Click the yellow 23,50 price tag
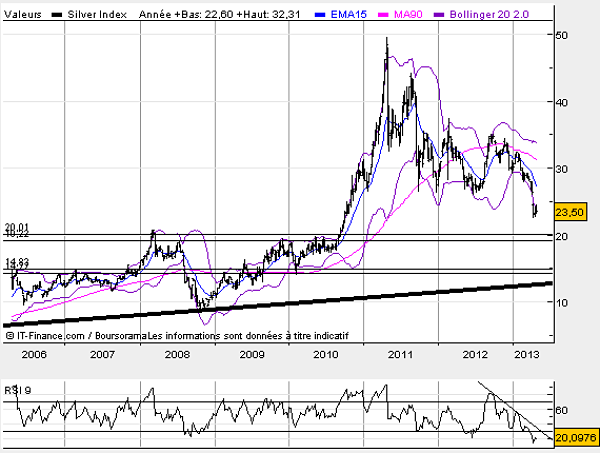The height and width of the screenshot is (453, 600). pyautogui.click(x=570, y=211)
